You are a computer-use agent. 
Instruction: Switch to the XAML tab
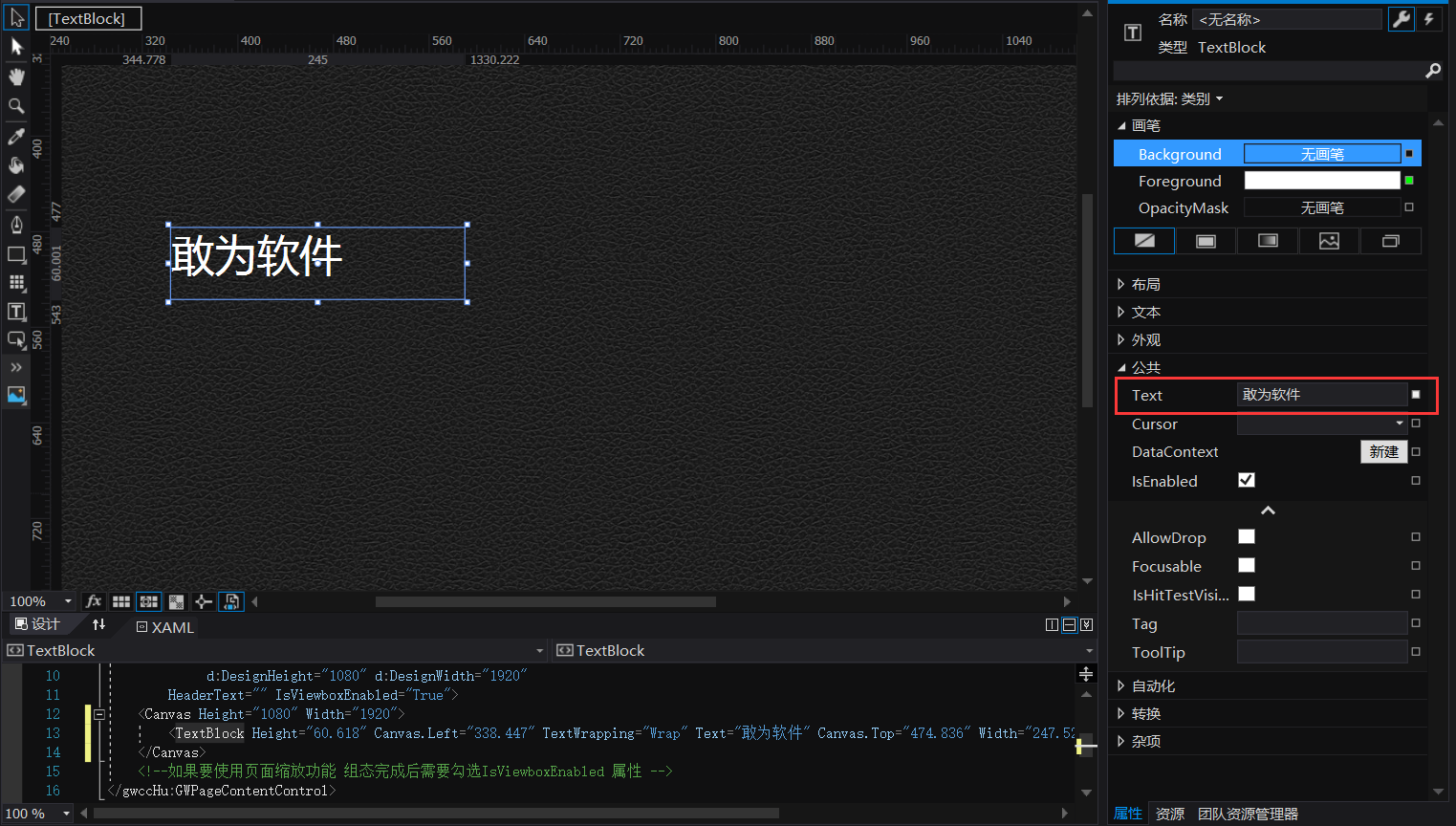[x=165, y=627]
